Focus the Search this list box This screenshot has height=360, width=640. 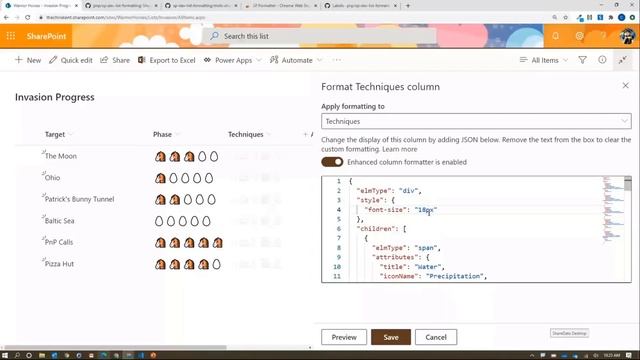320,36
